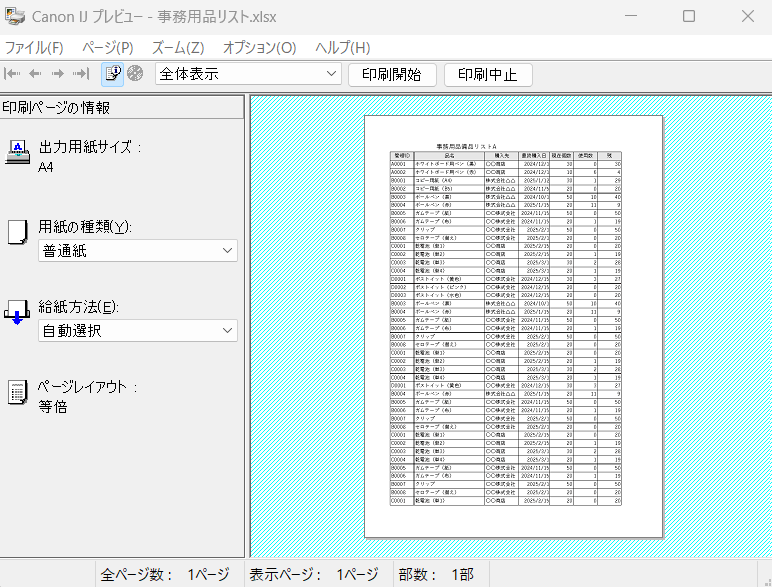Click the paper sheet icon beside 用紙の種類
Viewport: 772px width, 587px height.
17,232
